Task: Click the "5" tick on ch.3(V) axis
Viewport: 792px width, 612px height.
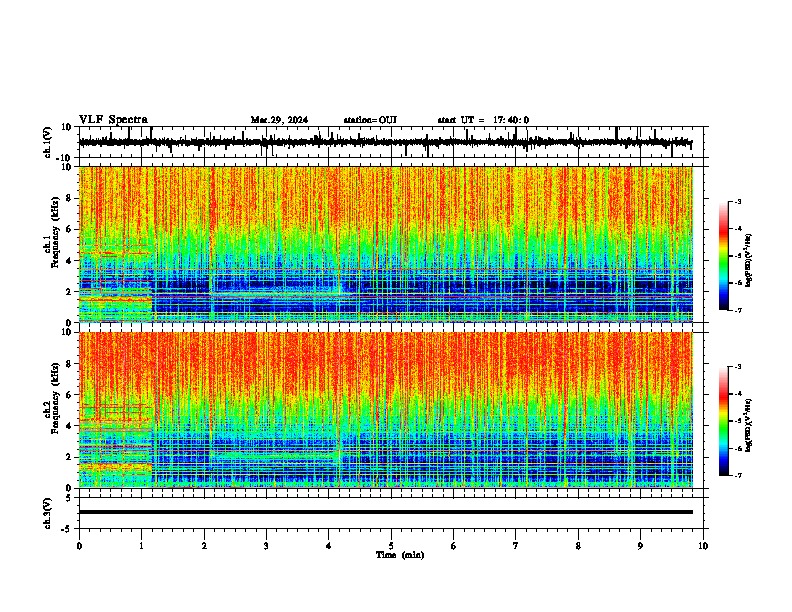Action: [69, 498]
